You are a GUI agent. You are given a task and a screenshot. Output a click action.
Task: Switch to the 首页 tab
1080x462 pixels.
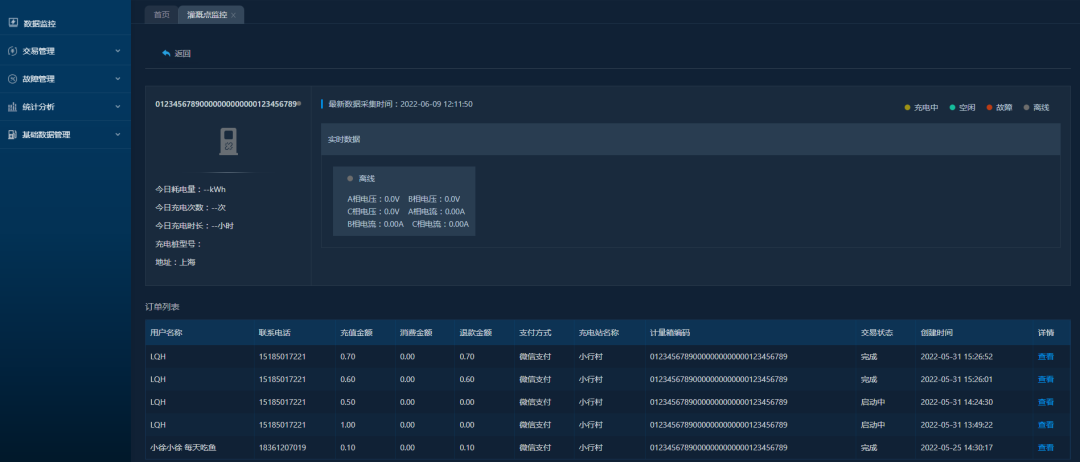(161, 14)
